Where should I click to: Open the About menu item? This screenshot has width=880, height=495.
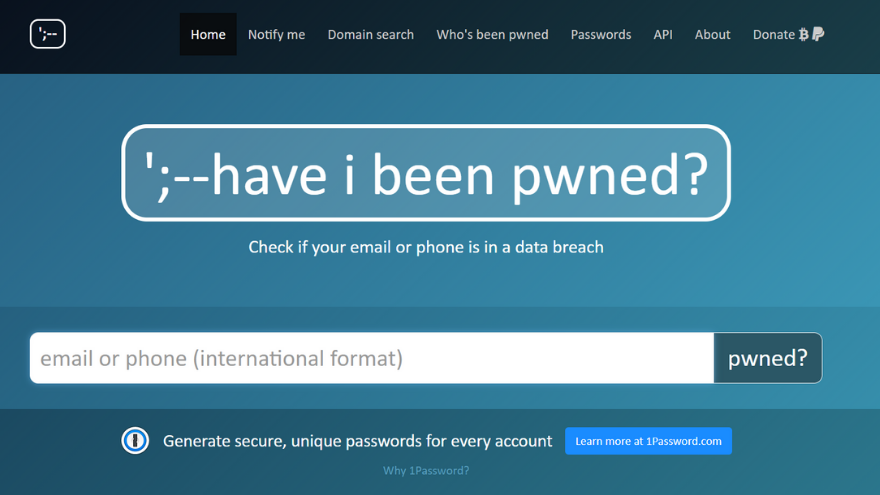712,34
